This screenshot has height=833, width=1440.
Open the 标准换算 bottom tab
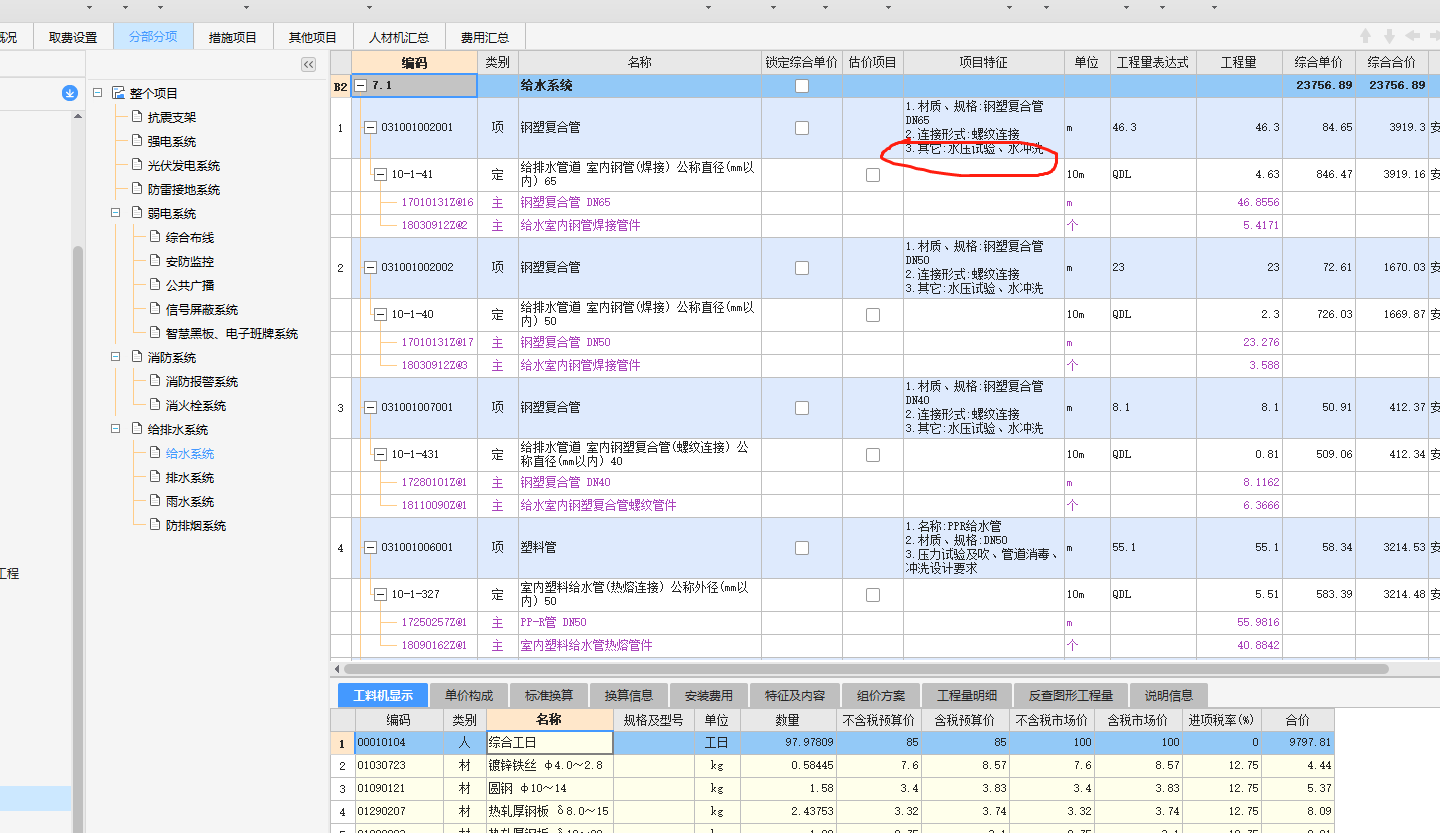coord(549,695)
